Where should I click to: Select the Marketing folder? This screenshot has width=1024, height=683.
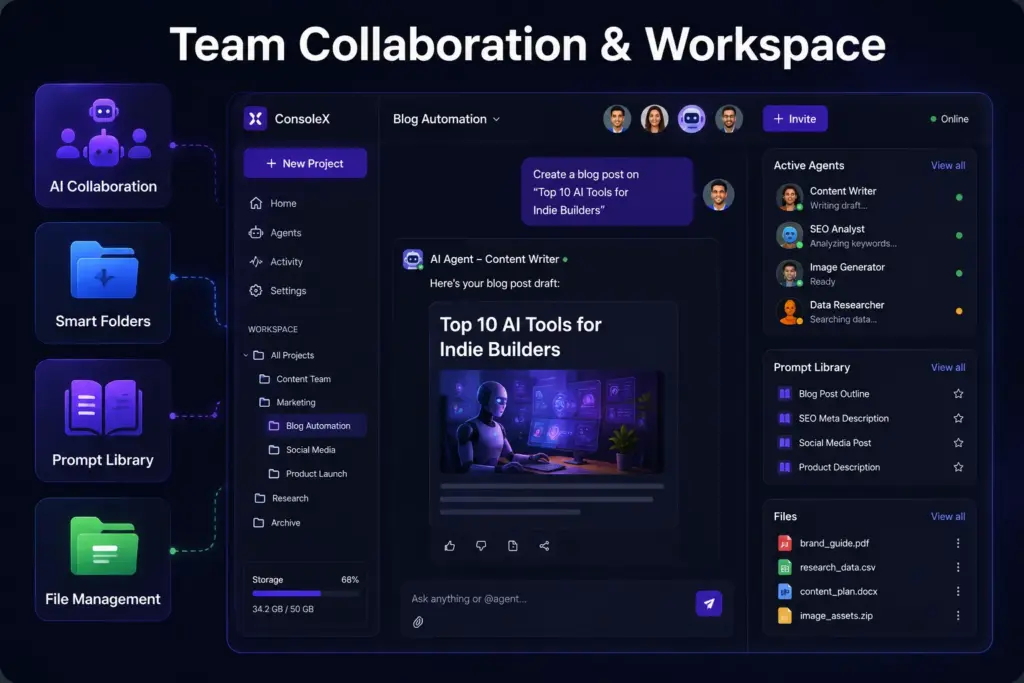(287, 402)
